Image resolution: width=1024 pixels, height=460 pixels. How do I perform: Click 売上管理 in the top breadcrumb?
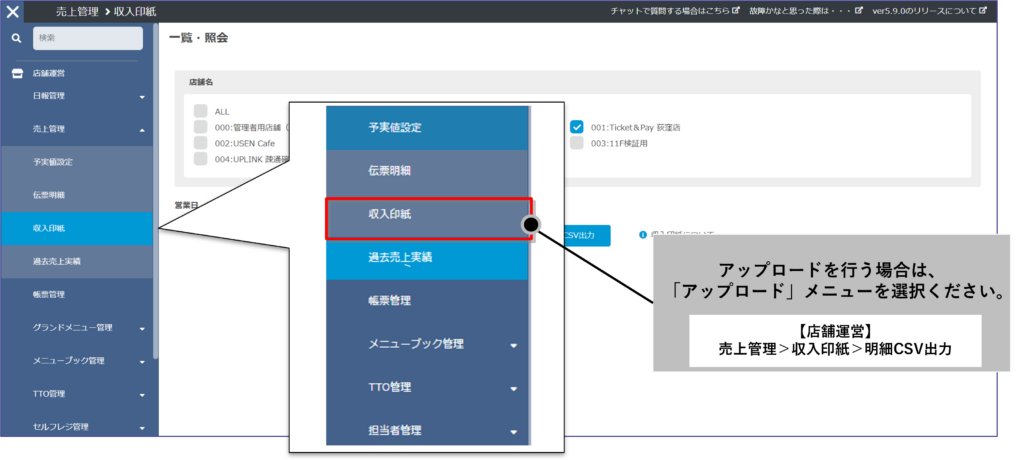tap(77, 12)
